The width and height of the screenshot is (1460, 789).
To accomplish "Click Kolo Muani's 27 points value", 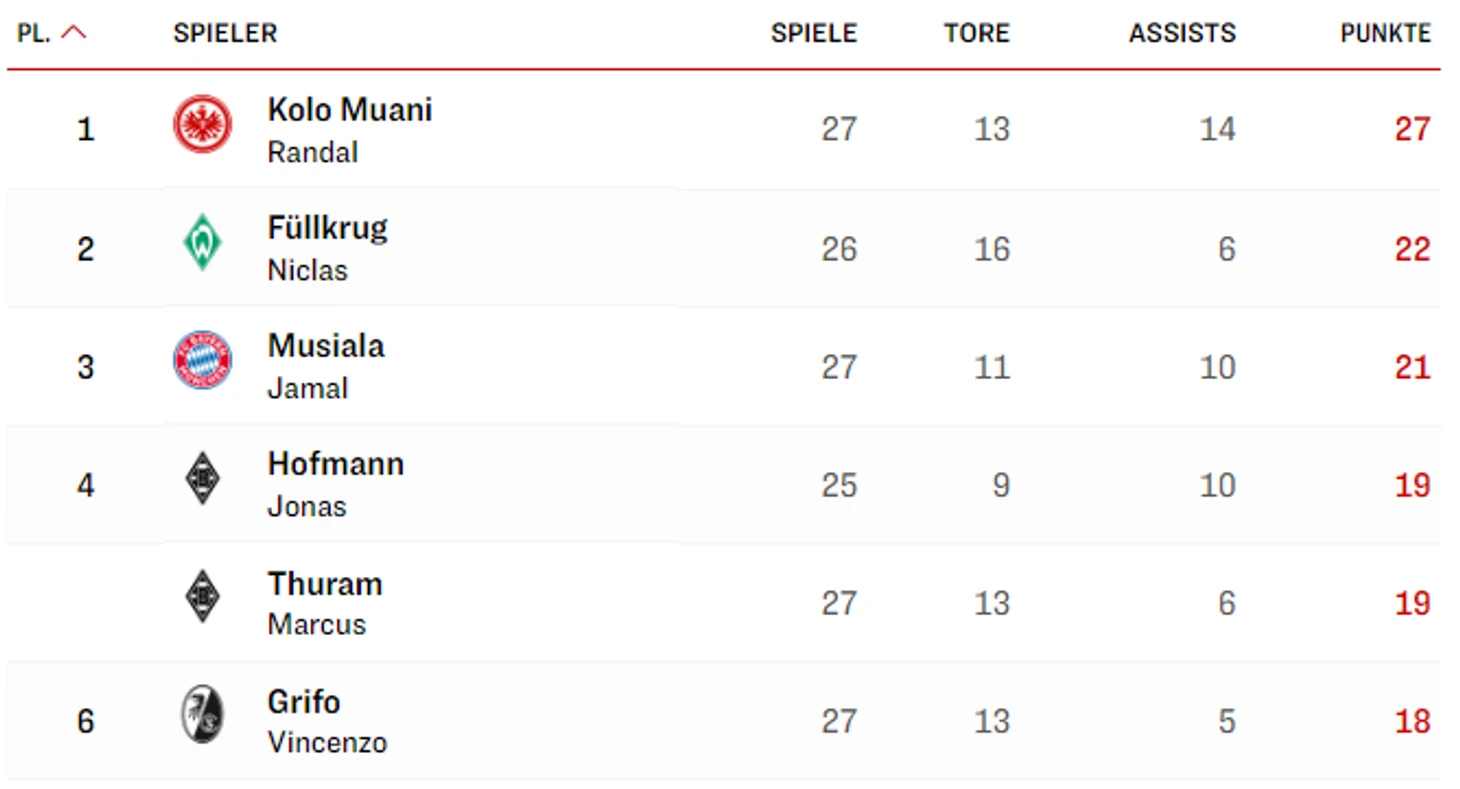I will (1412, 129).
